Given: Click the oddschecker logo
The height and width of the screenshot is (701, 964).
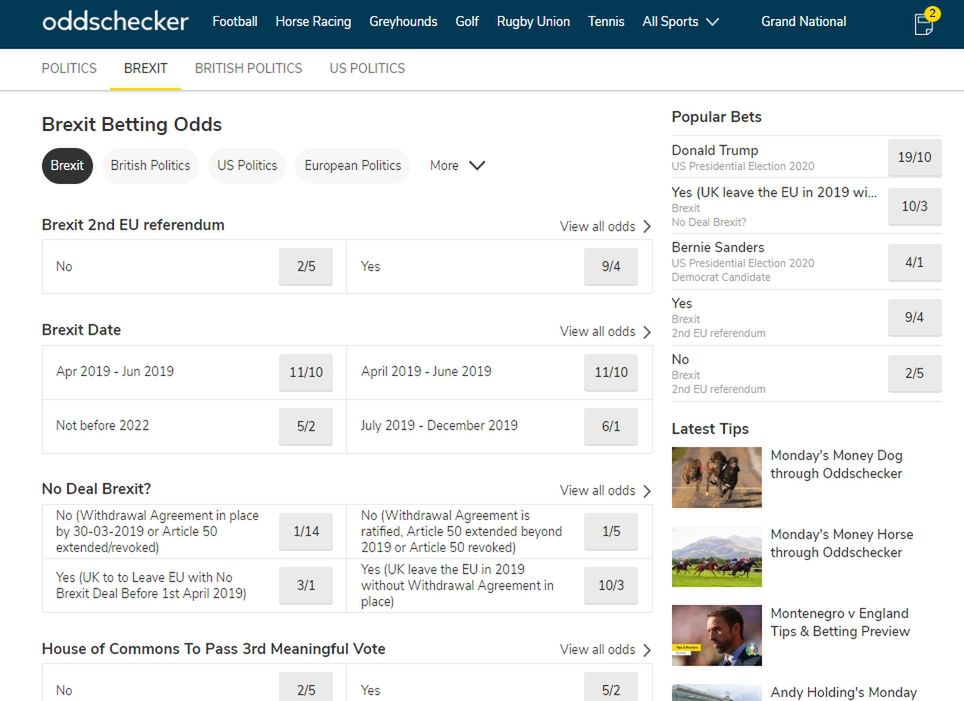Looking at the screenshot, I should click(115, 22).
